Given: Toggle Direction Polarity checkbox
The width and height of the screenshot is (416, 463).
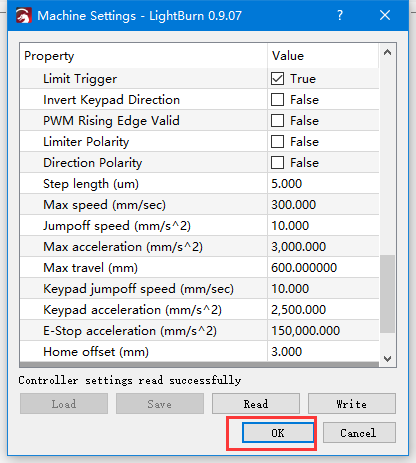Looking at the screenshot, I should tap(277, 163).
